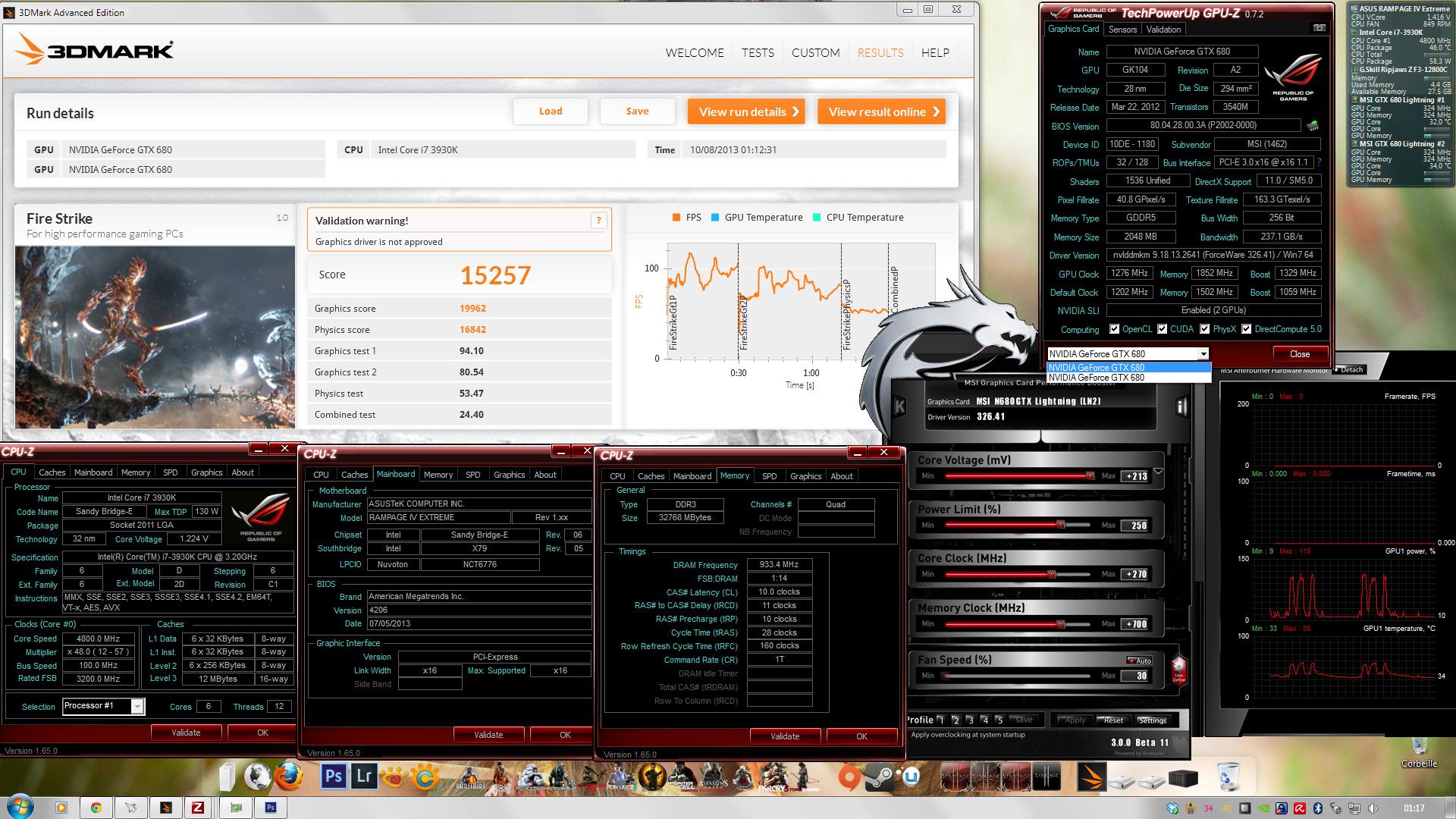Launch Far Cry 3 from the dock
Screen dimensions: 1456x819
pyautogui.click(x=773, y=777)
